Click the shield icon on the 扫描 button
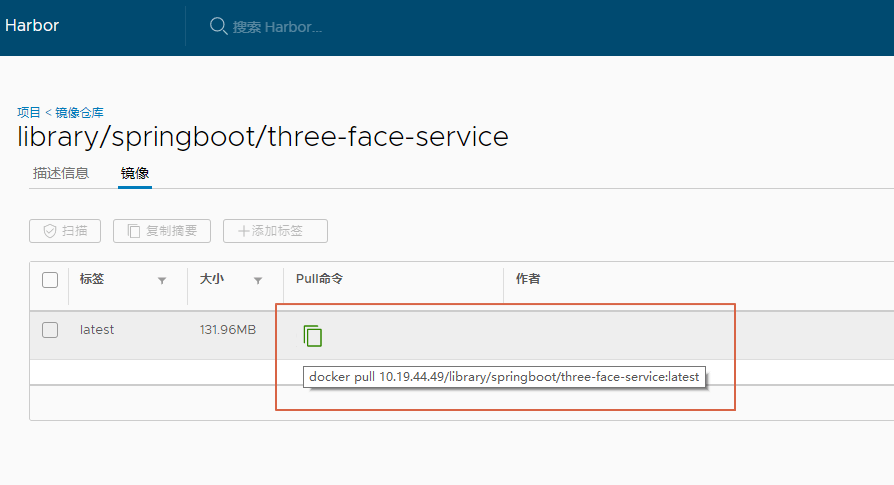 49,231
